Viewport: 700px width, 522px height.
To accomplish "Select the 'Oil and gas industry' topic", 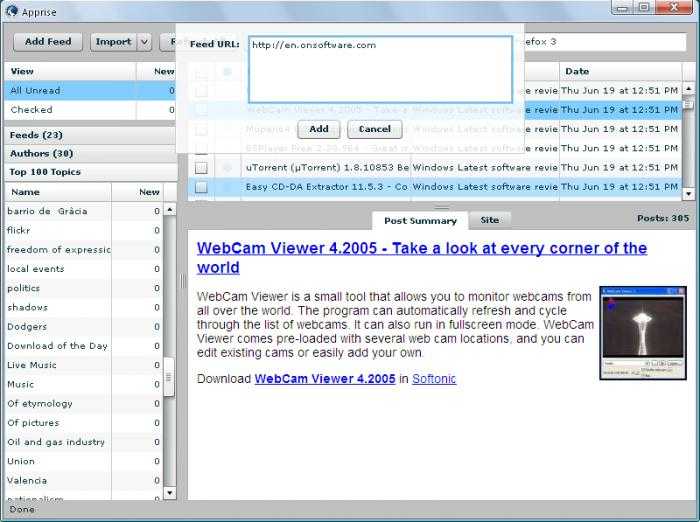I will (84, 442).
